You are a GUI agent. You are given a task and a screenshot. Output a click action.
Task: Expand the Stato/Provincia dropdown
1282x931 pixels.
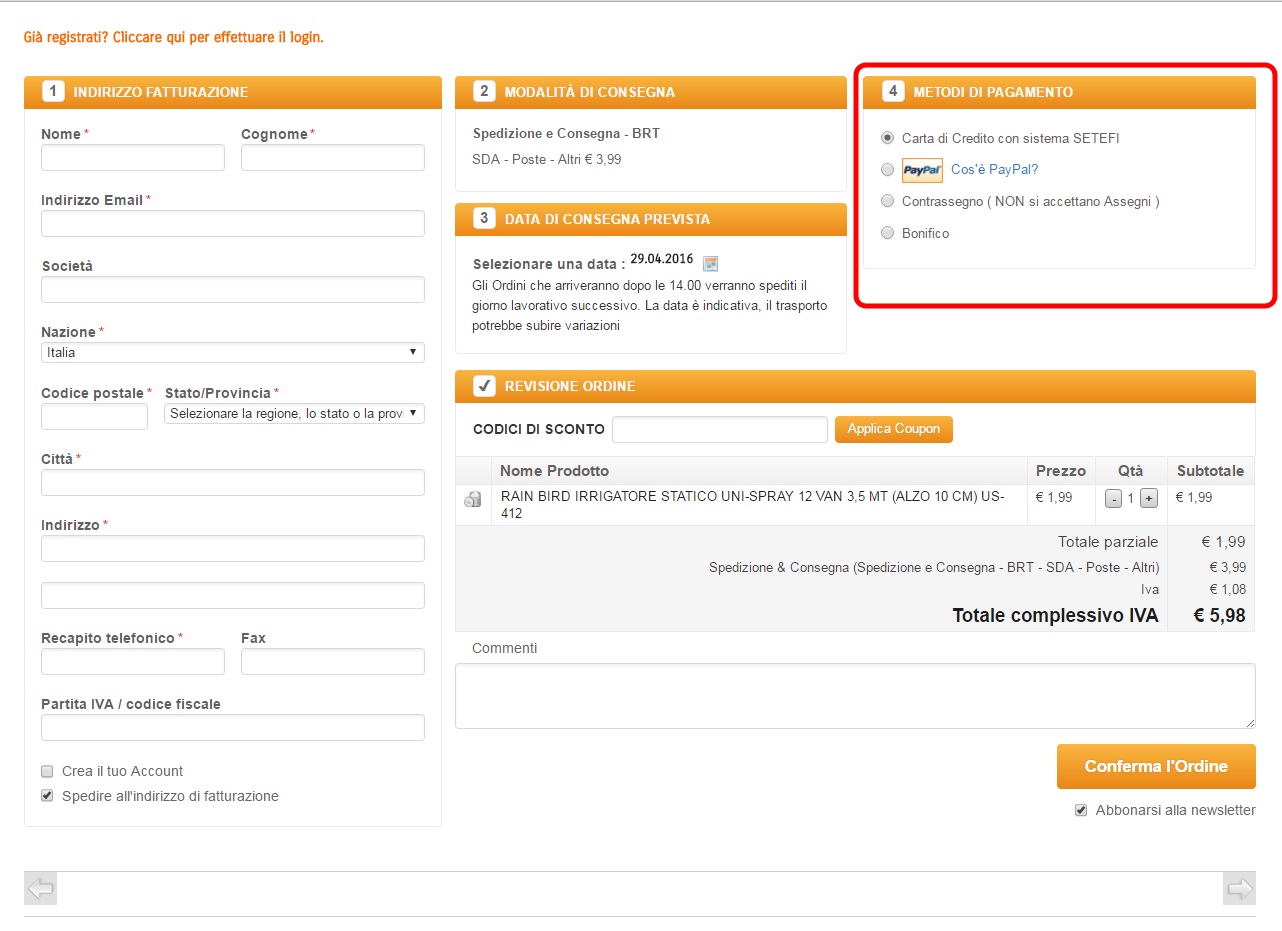click(294, 413)
